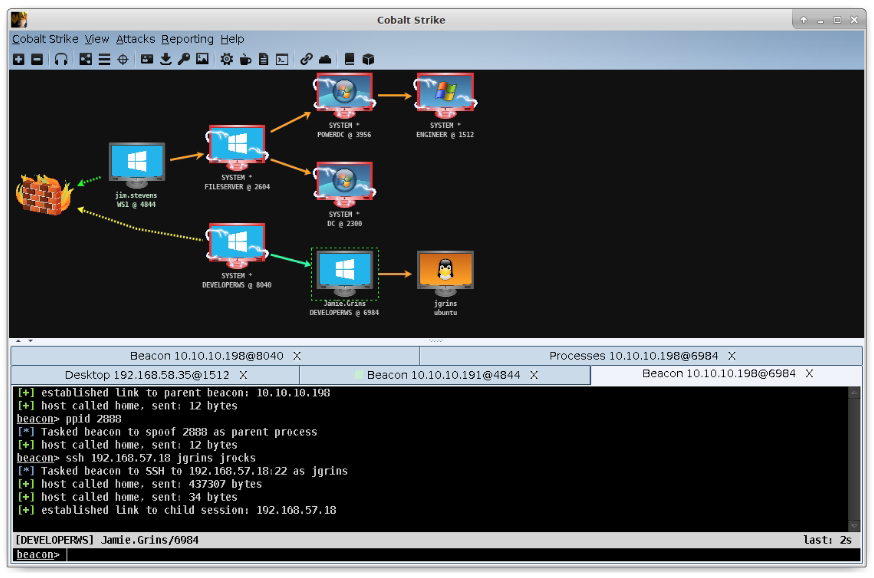This screenshot has height=578, width=874.
Task: Open the View menu
Action: pyautogui.click(x=97, y=39)
